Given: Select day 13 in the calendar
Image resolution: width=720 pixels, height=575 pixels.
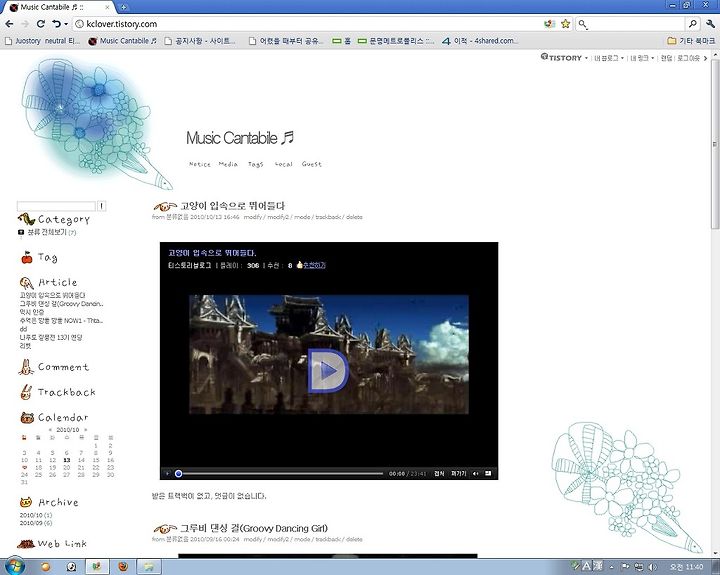Looking at the screenshot, I should pos(67,460).
